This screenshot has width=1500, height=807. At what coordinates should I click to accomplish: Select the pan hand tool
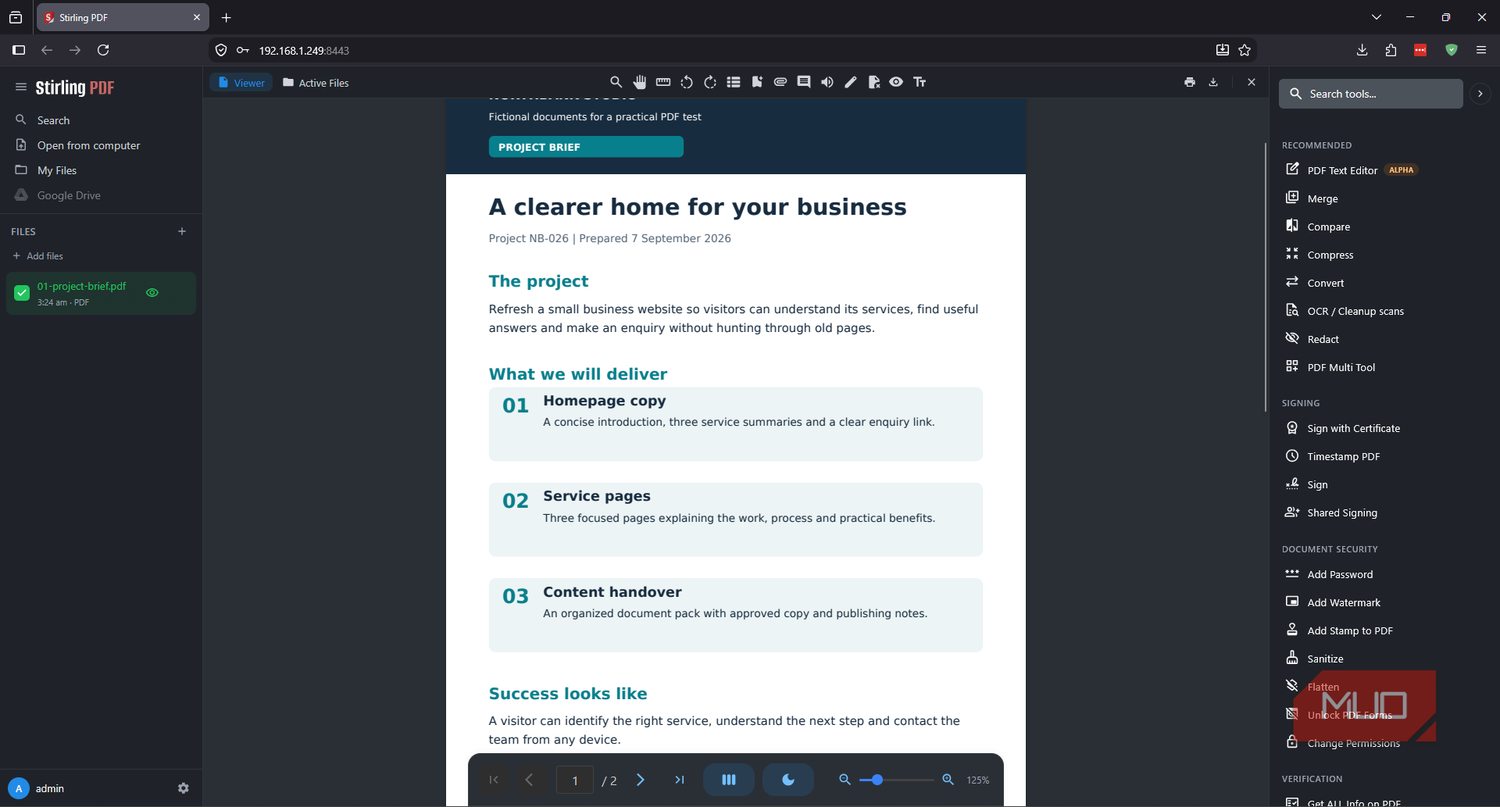pos(640,82)
